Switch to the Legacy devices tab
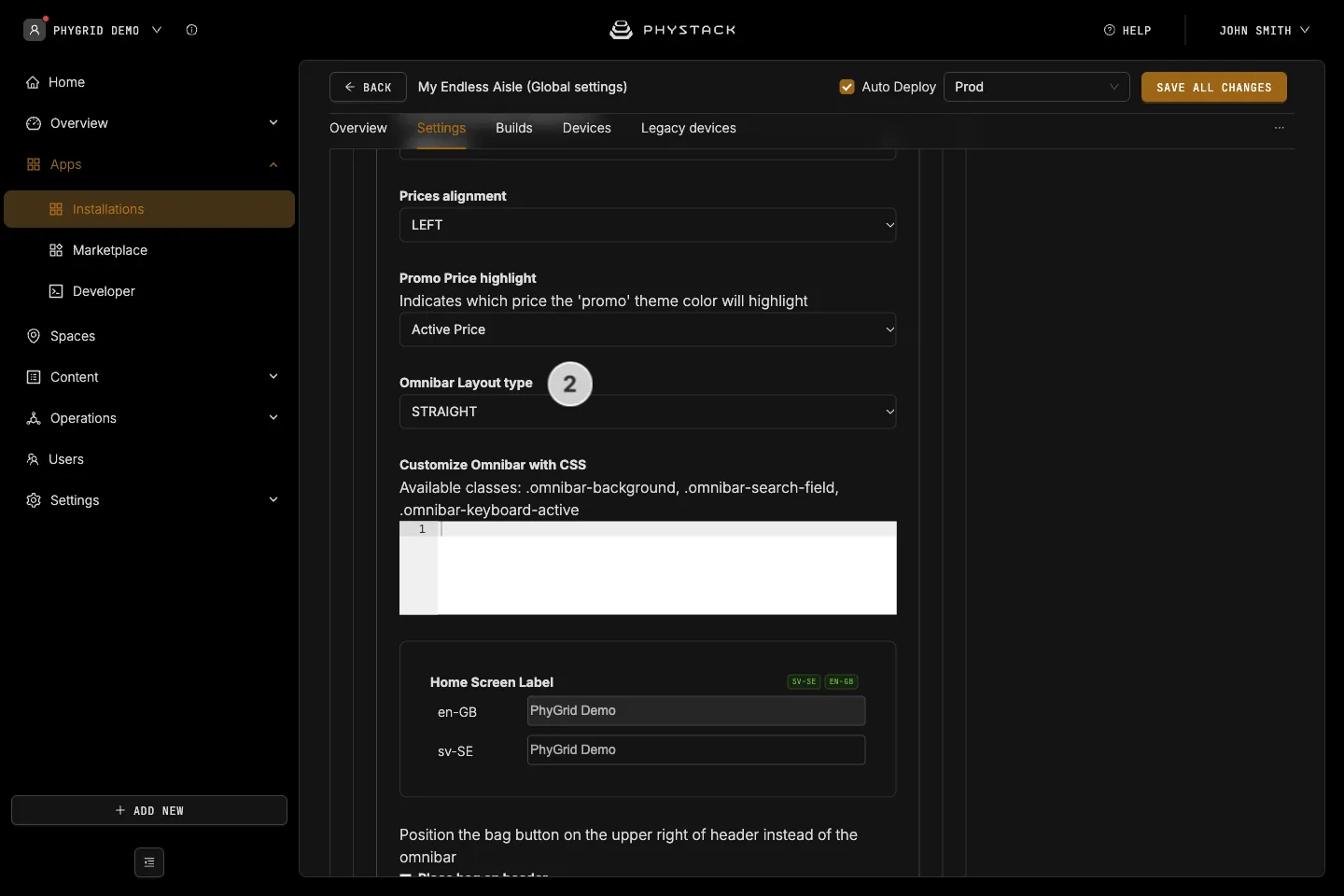This screenshot has height=896, width=1344. (689, 128)
